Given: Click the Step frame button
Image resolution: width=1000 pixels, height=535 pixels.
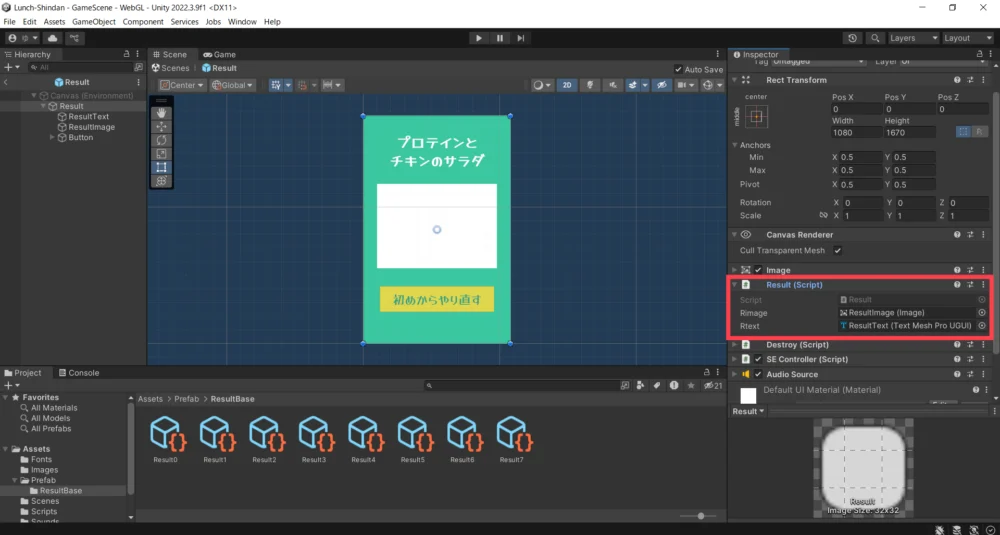Looking at the screenshot, I should coord(521,38).
